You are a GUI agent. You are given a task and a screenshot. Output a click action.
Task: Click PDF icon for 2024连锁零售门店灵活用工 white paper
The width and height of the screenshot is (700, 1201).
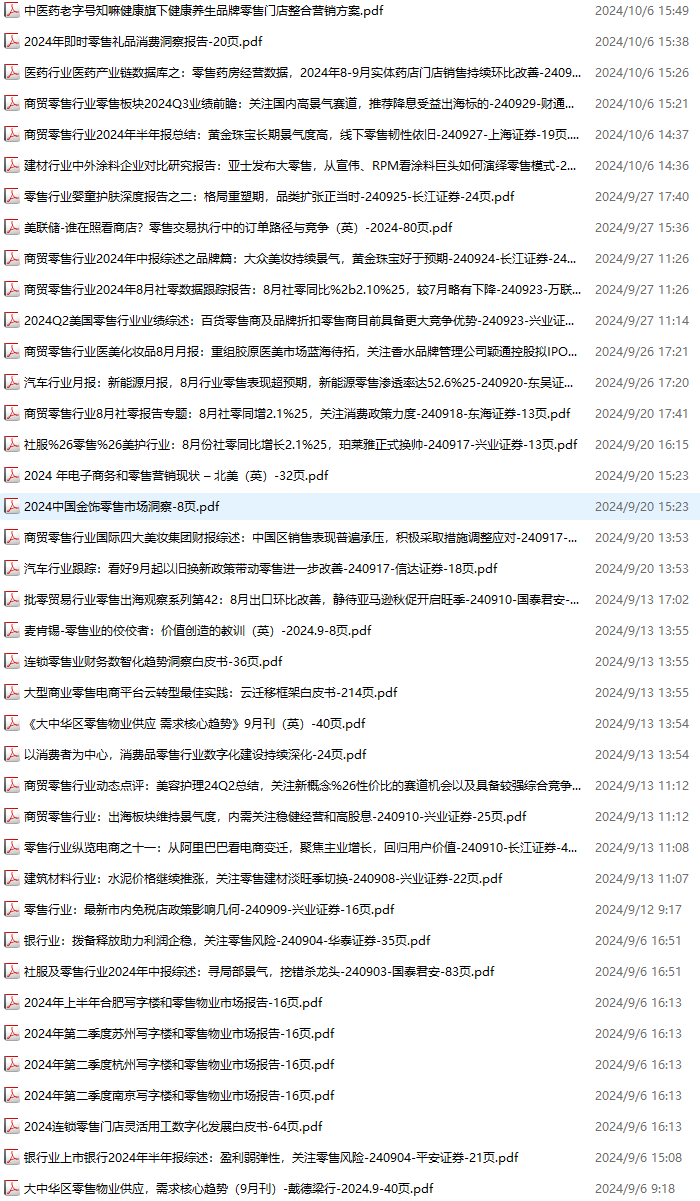[12, 1127]
